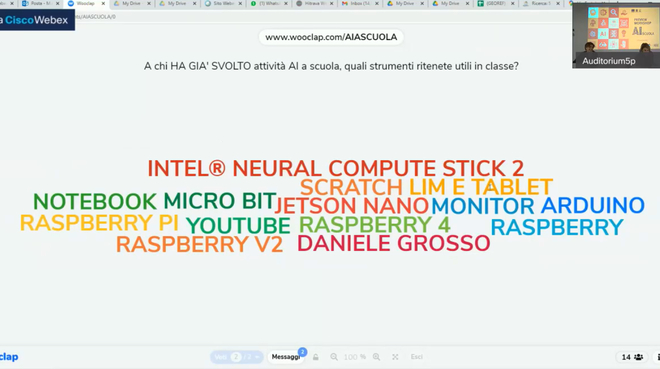Image resolution: width=660 pixels, height=369 pixels.
Task: Open the participants count with people icon
Action: click(x=632, y=357)
